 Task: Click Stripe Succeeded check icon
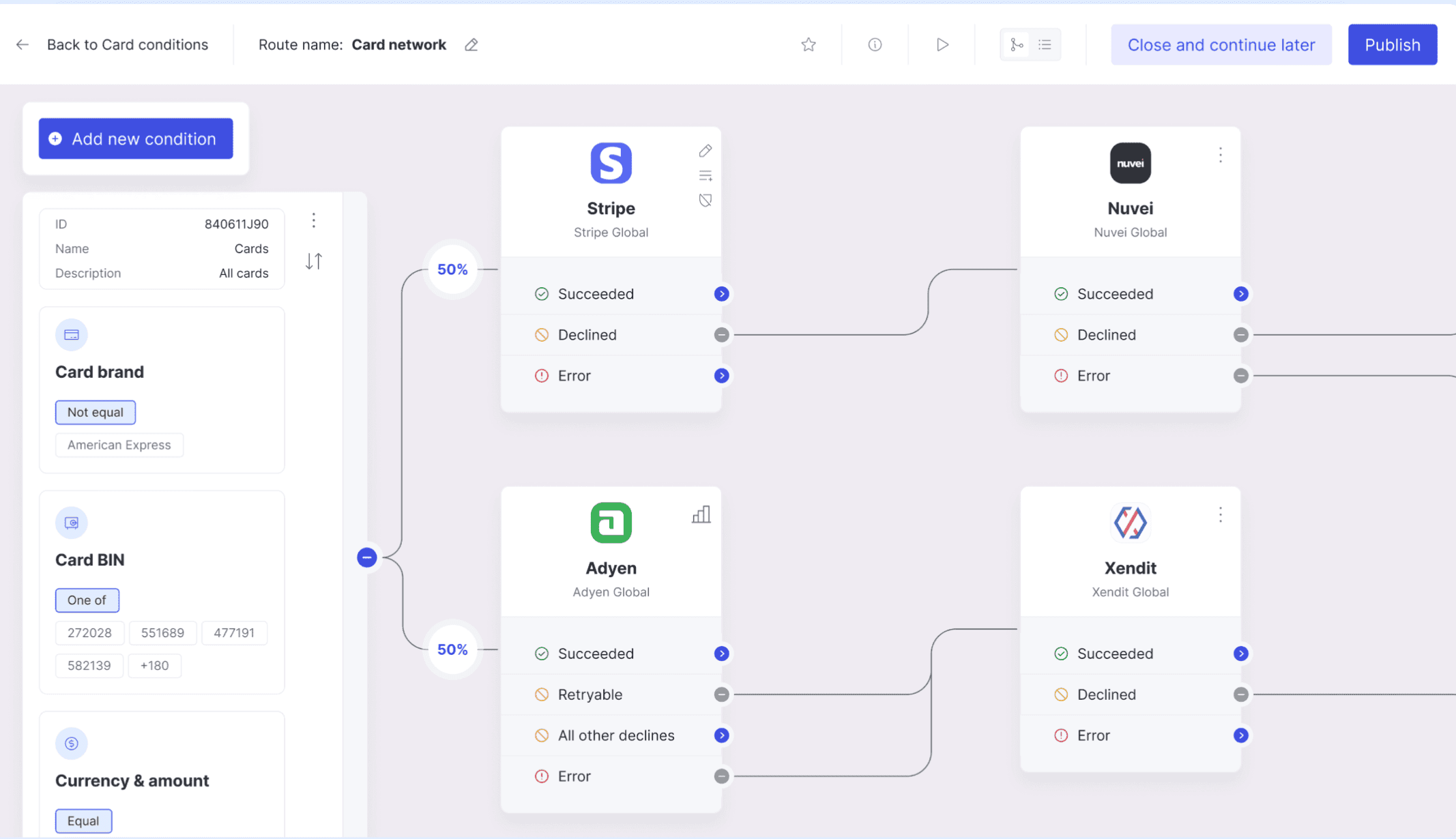point(542,294)
